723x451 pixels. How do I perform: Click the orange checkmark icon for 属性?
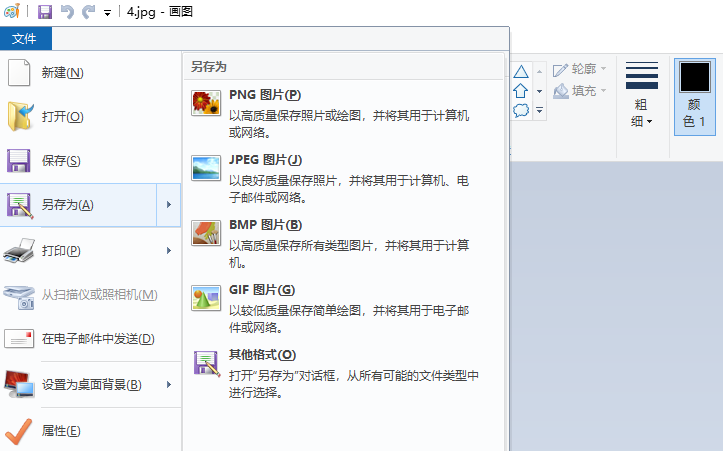tap(18, 431)
